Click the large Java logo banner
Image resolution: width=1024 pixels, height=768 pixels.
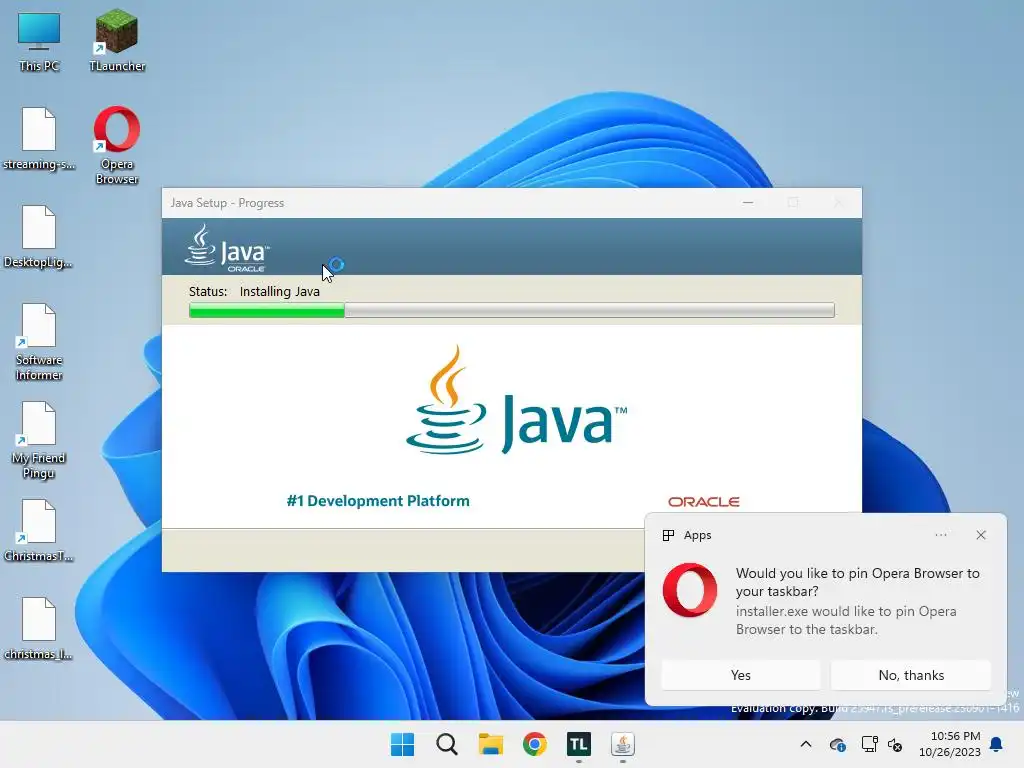pyautogui.click(x=516, y=400)
